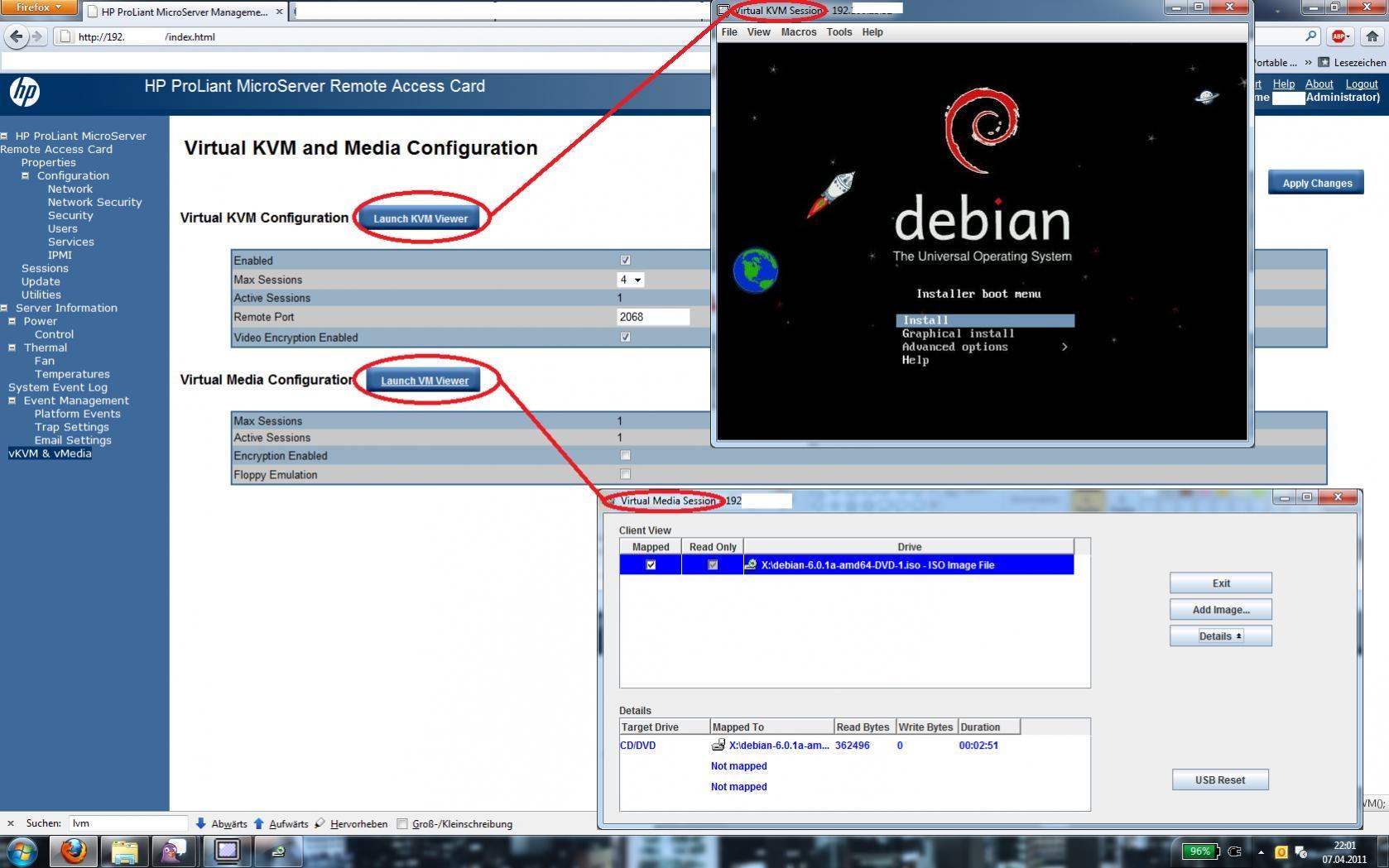The image size is (1389, 868).
Task: Toggle Mapped checkbox for debian ISO
Action: pos(651,564)
